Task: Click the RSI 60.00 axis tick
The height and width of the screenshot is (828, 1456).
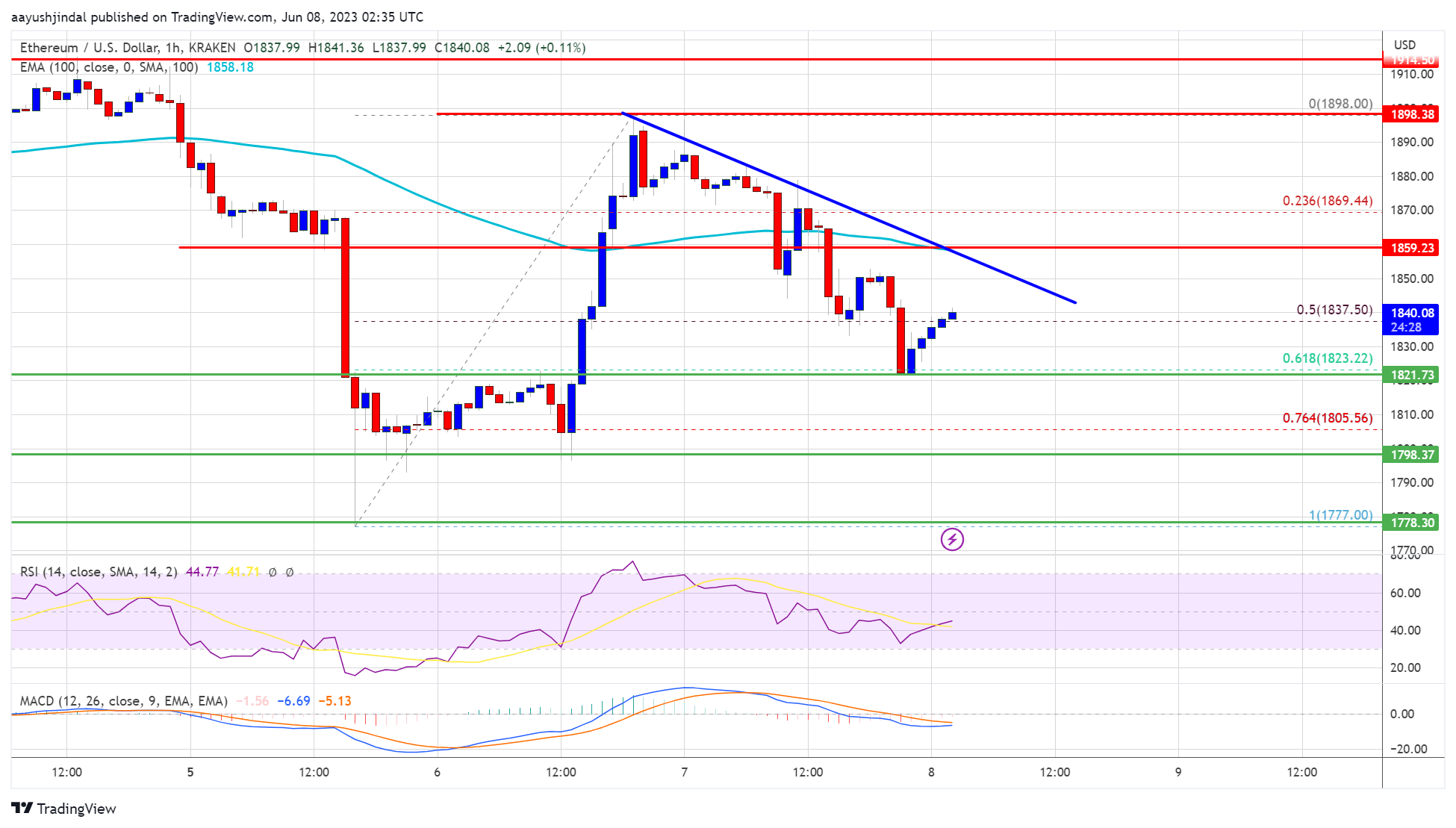Action: click(x=1404, y=593)
